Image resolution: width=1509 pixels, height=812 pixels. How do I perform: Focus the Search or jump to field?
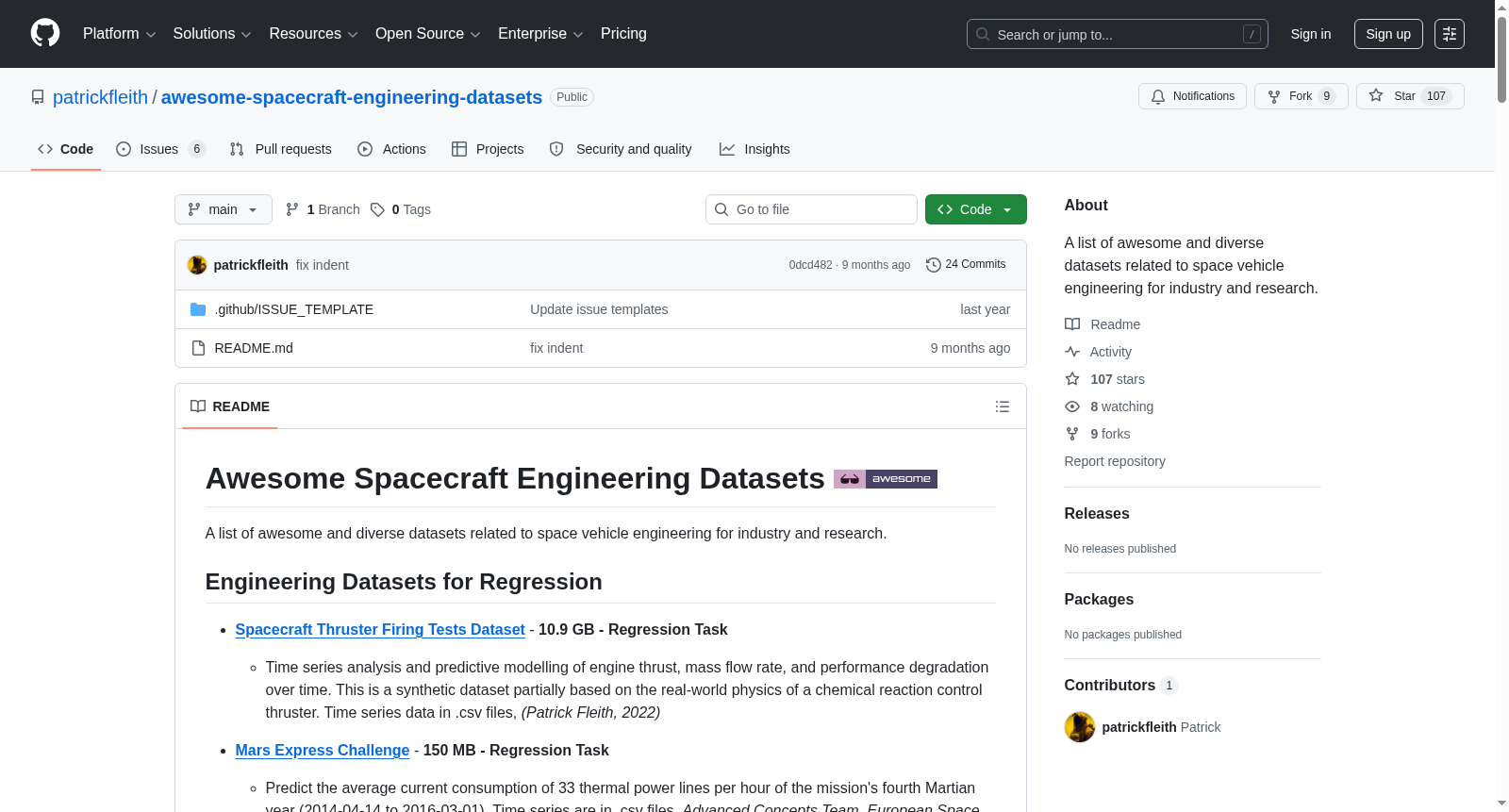point(1118,34)
